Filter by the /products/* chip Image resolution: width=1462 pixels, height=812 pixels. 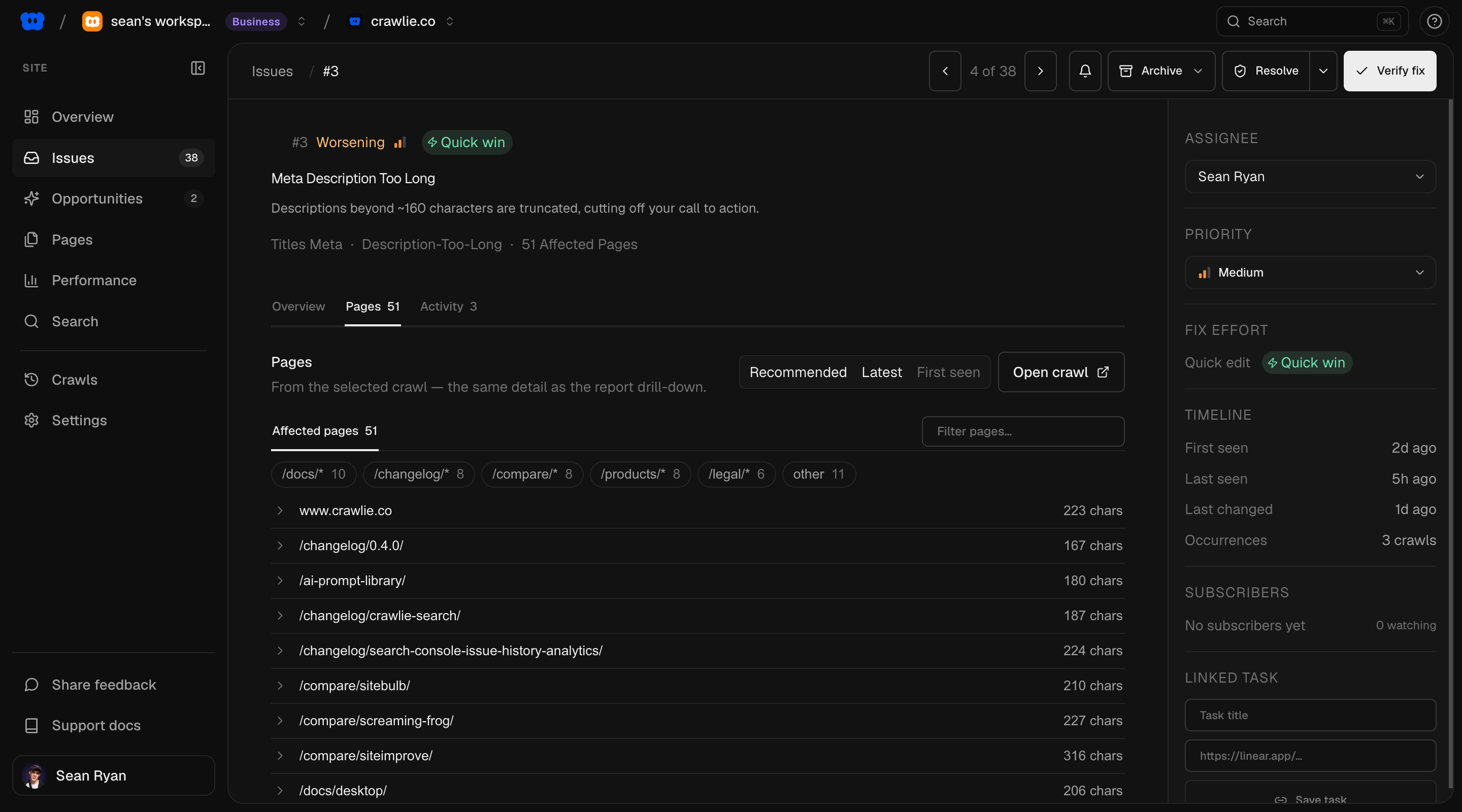coord(640,475)
